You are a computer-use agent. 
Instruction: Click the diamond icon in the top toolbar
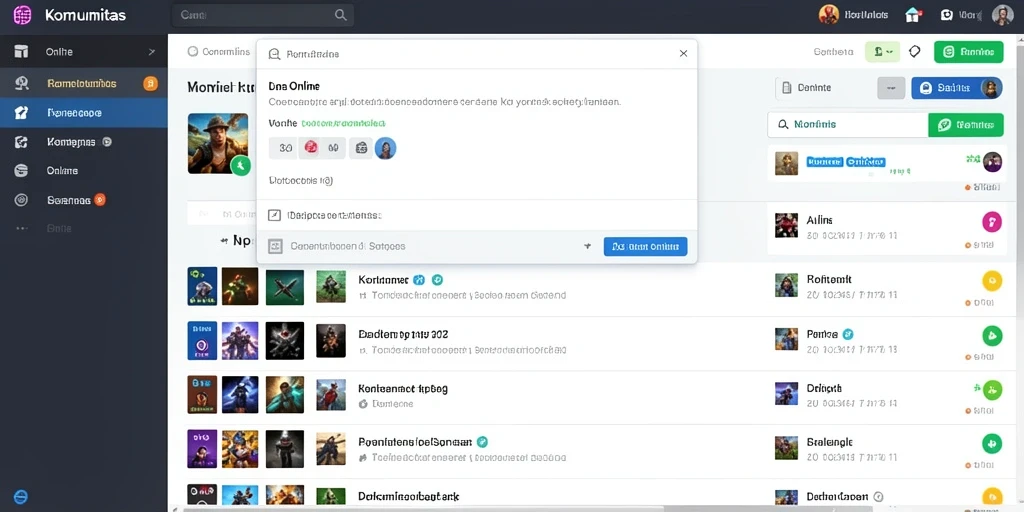[x=915, y=51]
